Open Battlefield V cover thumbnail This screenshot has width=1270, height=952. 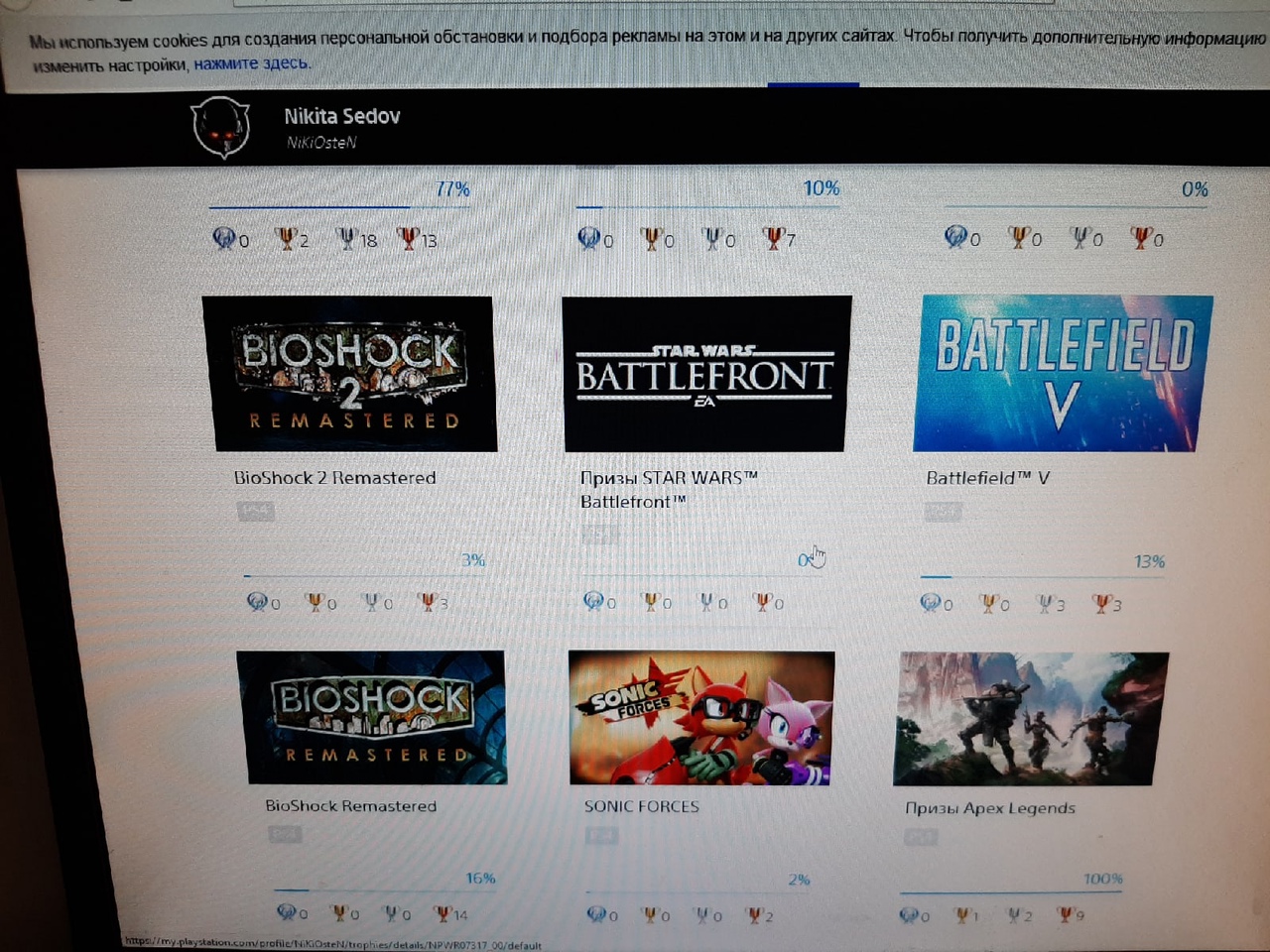[1063, 374]
